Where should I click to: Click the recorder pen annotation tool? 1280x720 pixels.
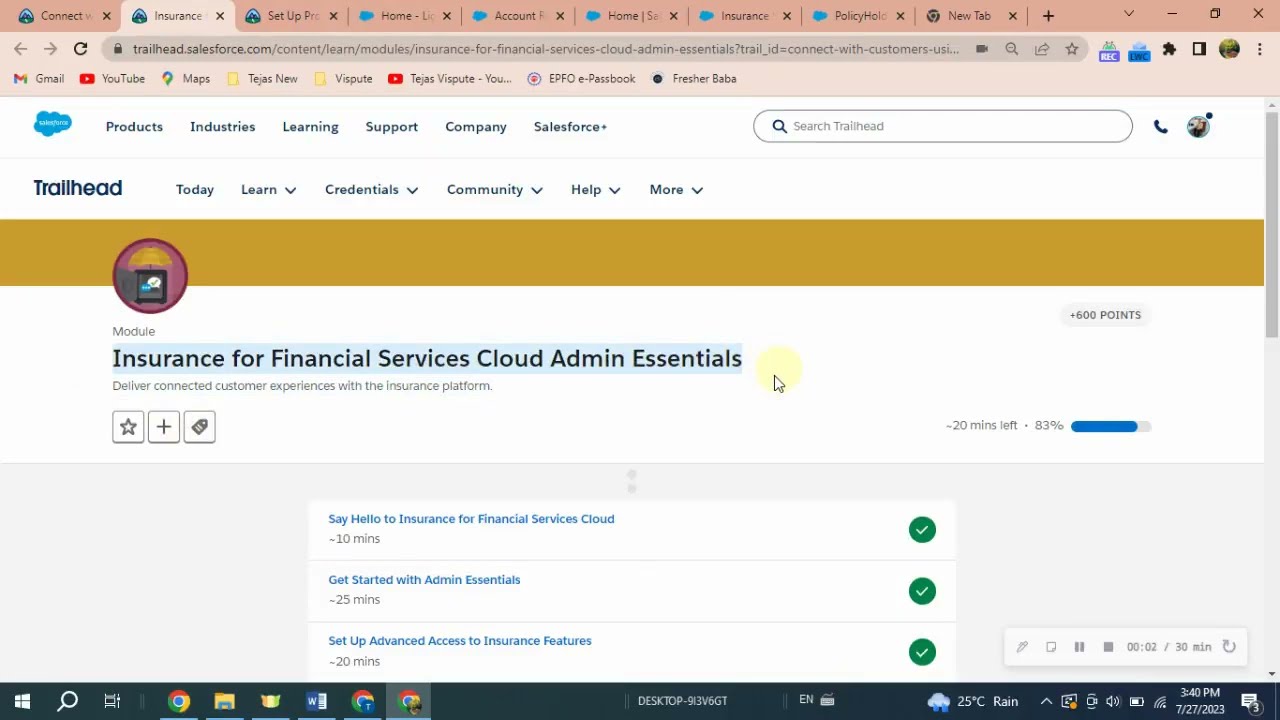coord(1022,647)
